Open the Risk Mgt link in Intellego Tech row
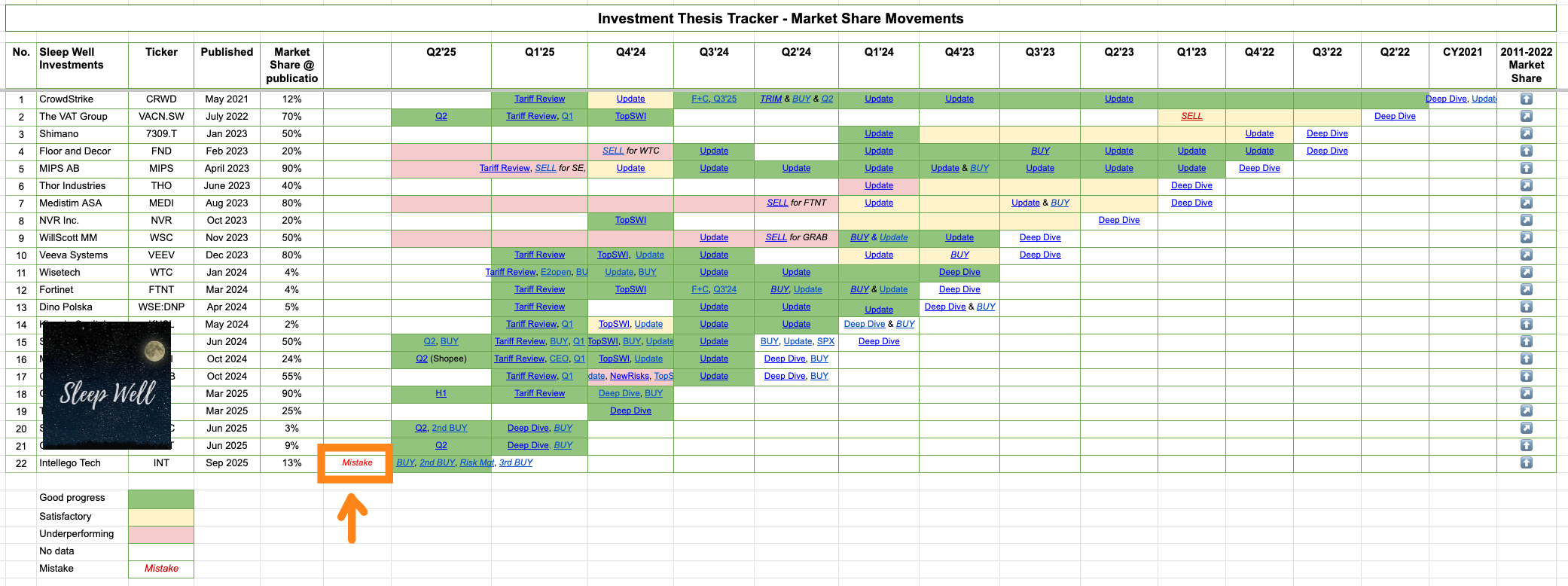Viewport: 1568px width, 586px height. point(477,462)
